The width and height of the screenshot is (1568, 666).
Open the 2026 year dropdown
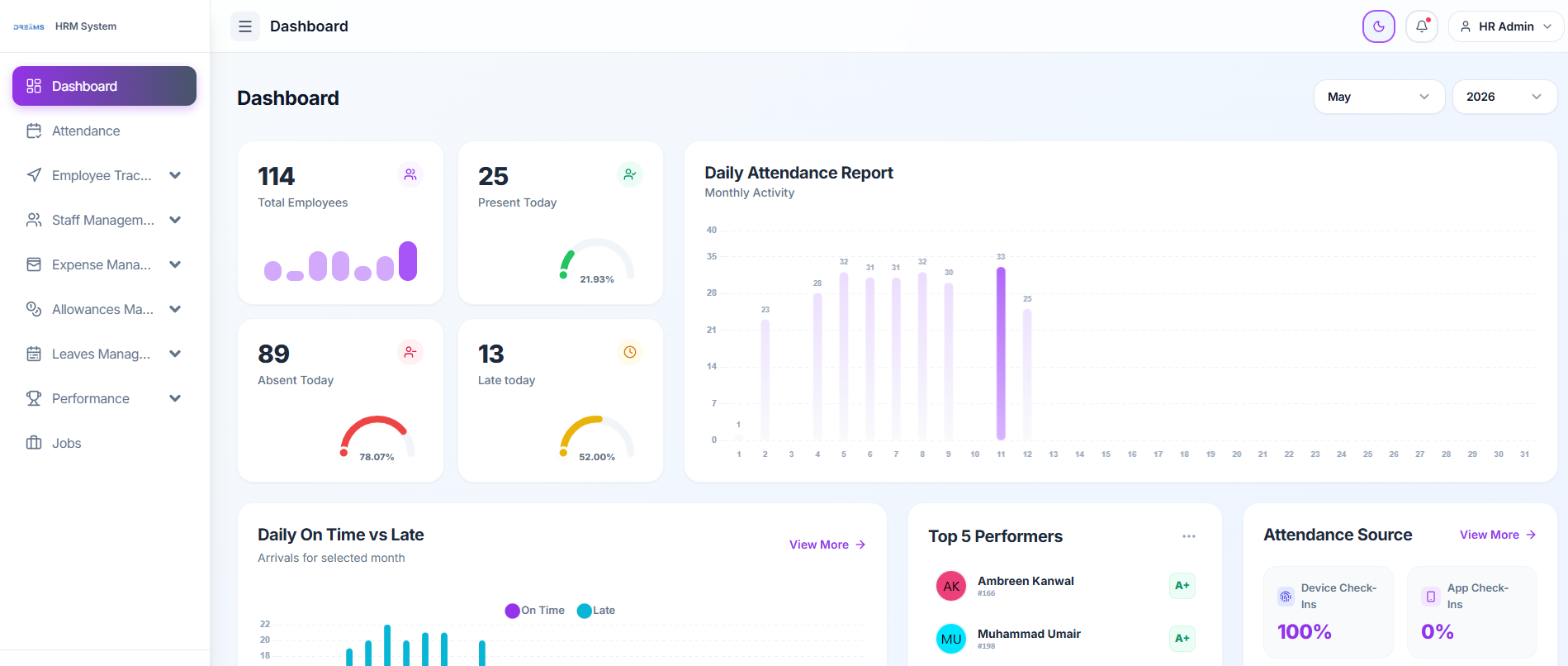1504,97
